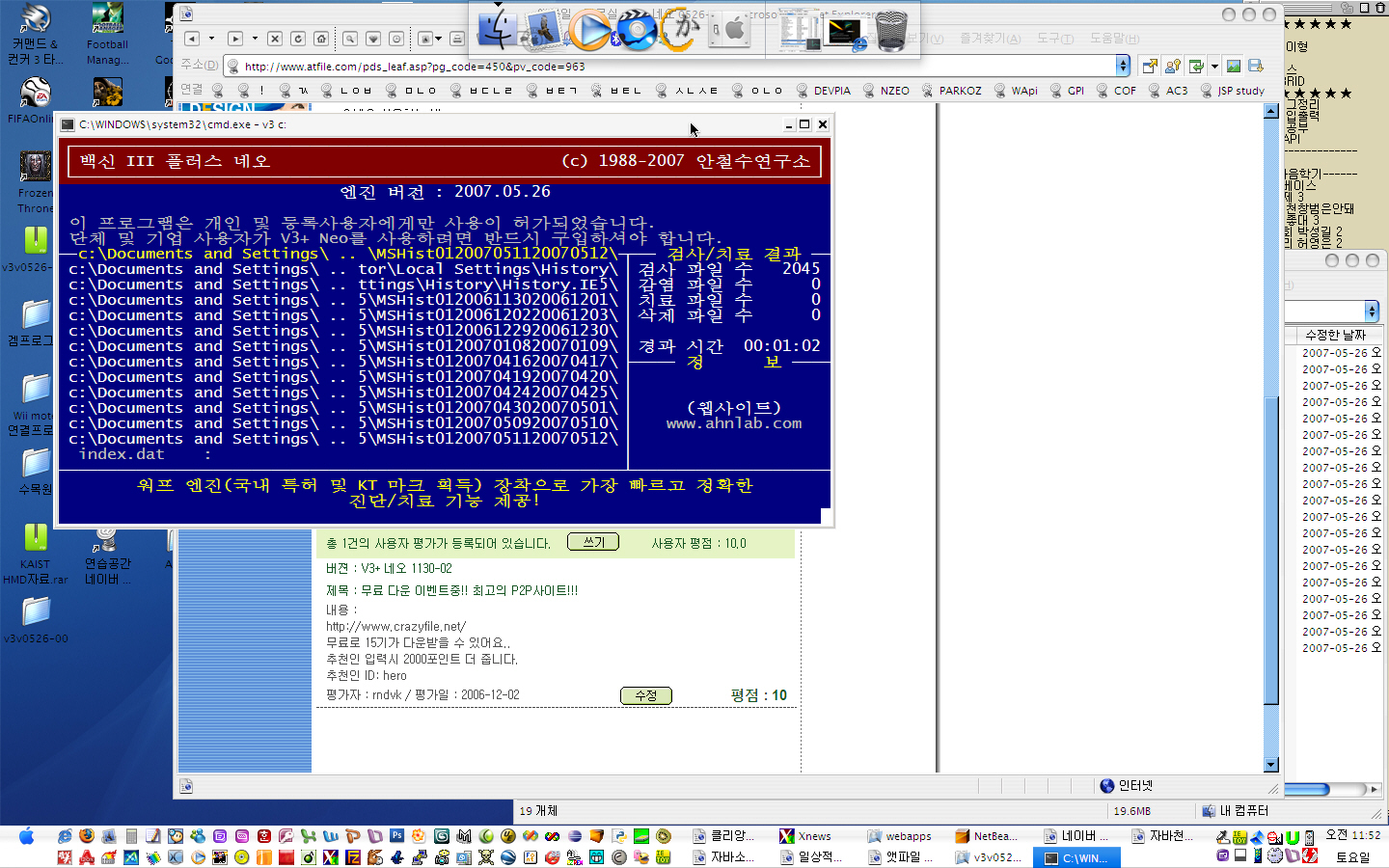The image size is (1389, 868).
Task: Open the Finder icon in the dock
Action: (496, 29)
